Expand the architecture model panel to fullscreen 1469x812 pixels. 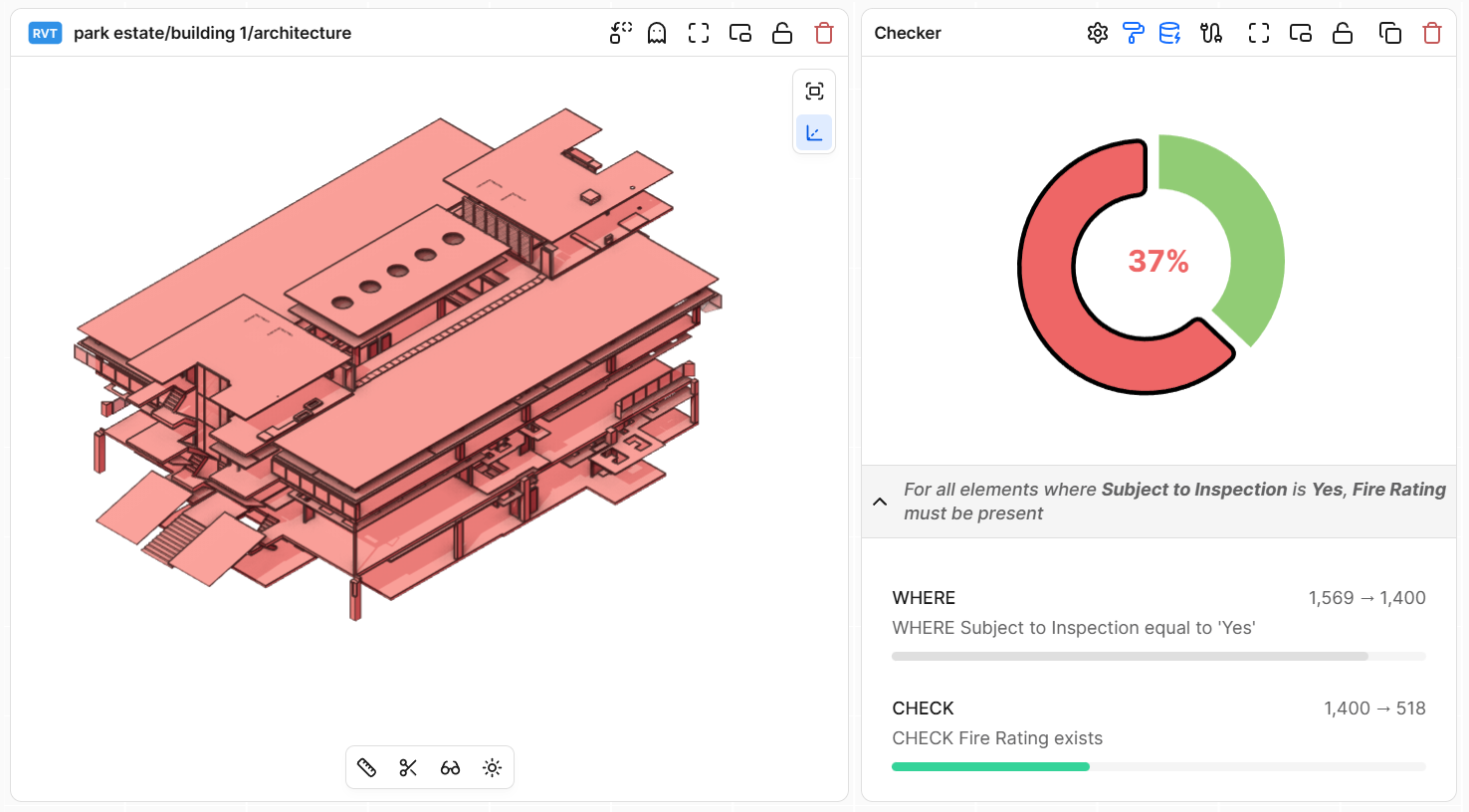(x=699, y=33)
